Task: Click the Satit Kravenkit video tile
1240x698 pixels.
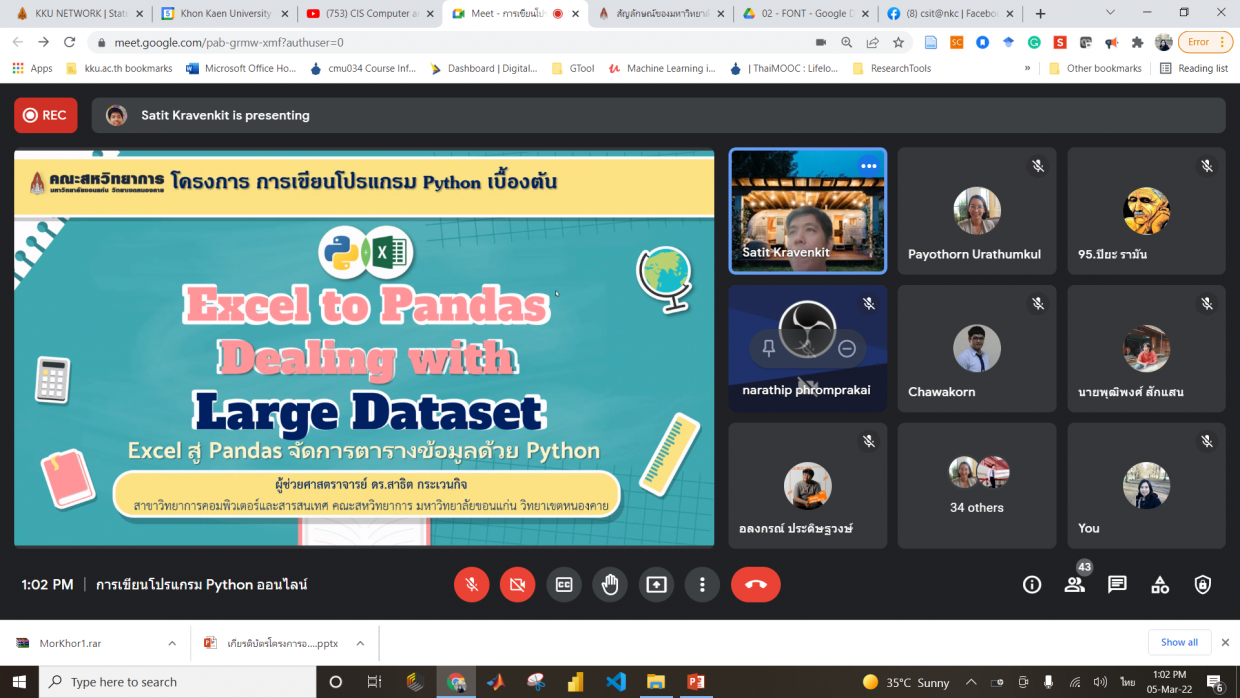Action: (807, 211)
